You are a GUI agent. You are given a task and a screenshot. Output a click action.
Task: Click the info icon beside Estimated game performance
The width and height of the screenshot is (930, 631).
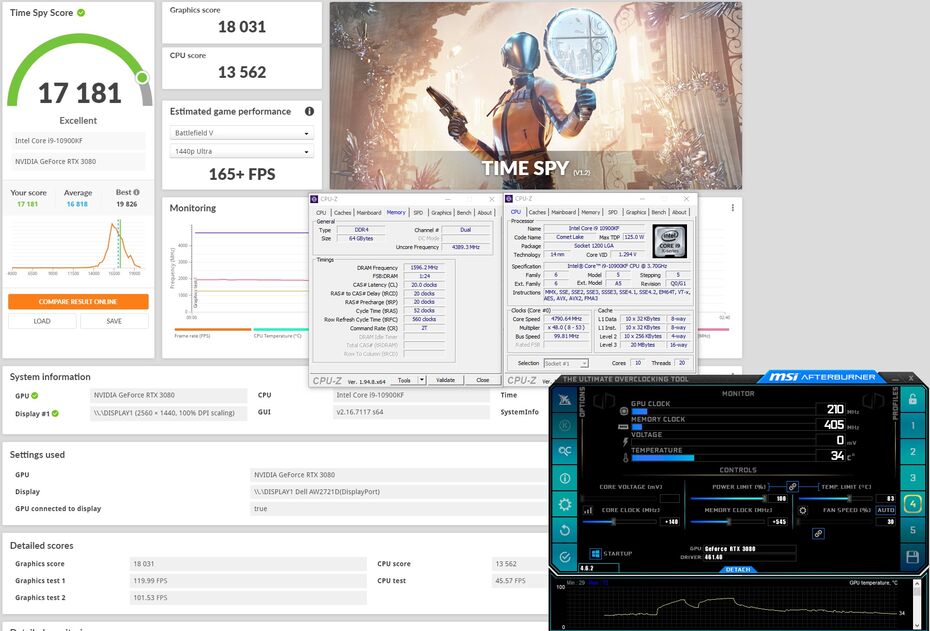[309, 111]
